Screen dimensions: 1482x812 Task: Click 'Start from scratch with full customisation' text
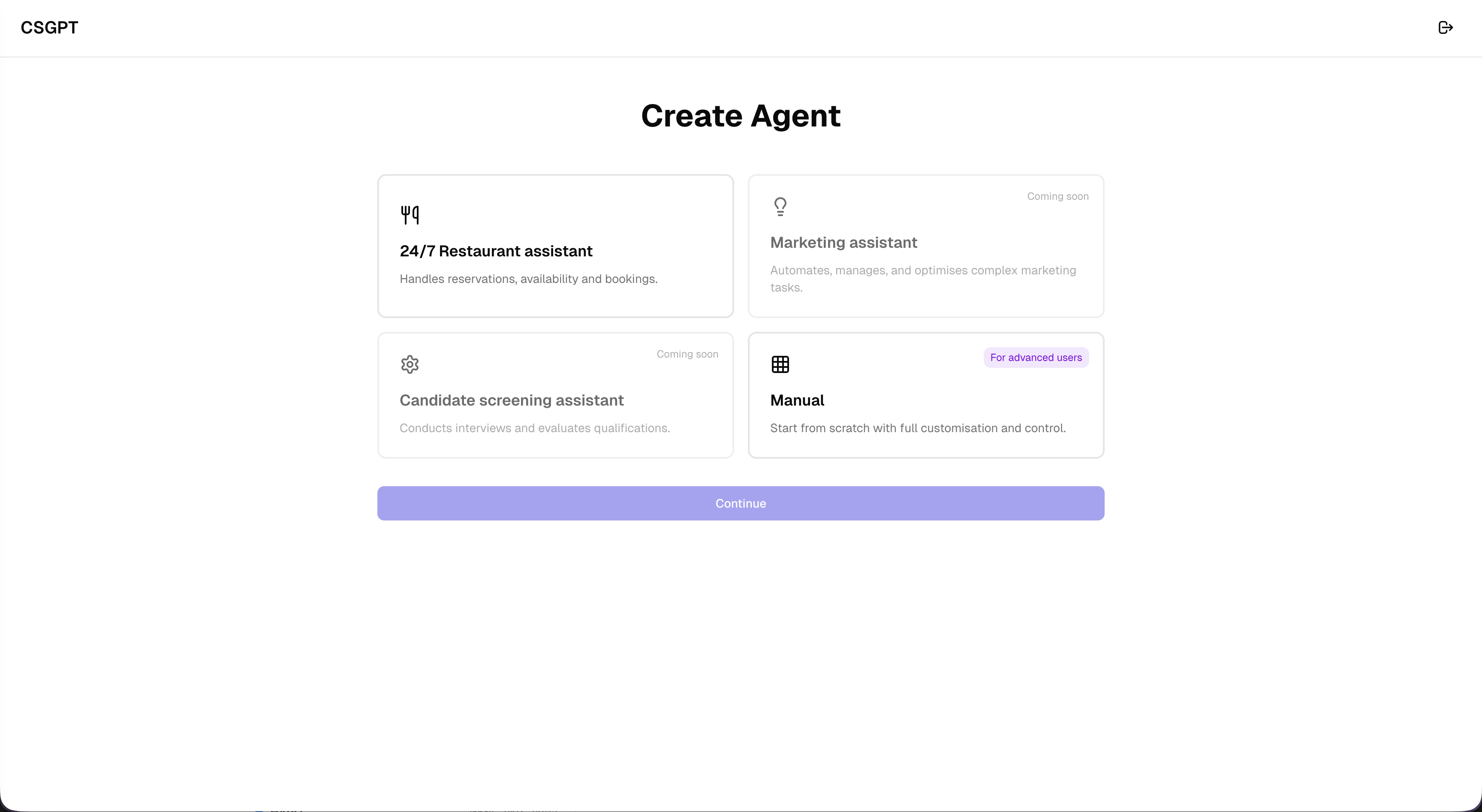point(917,428)
